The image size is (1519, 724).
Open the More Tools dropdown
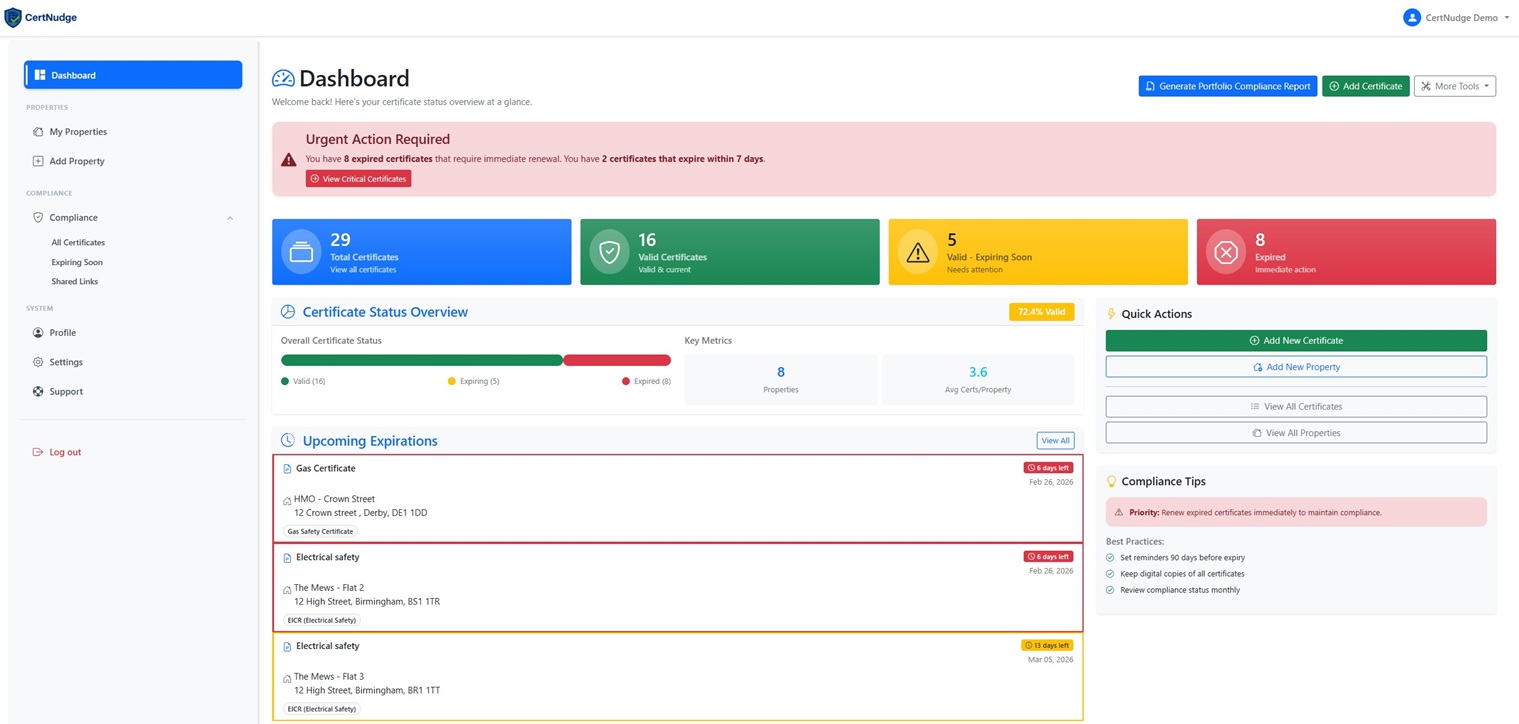1454,86
